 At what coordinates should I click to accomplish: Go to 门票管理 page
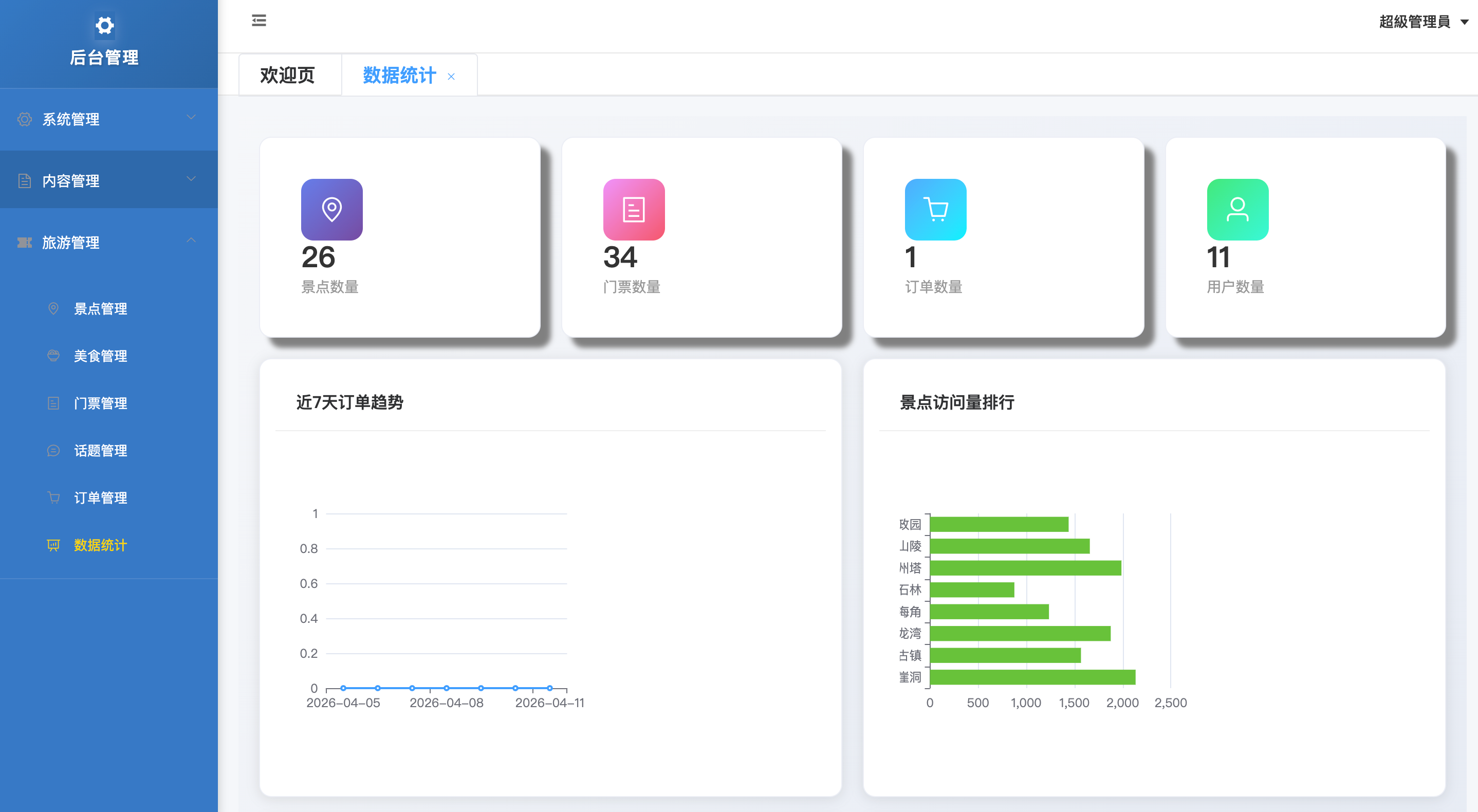100,403
